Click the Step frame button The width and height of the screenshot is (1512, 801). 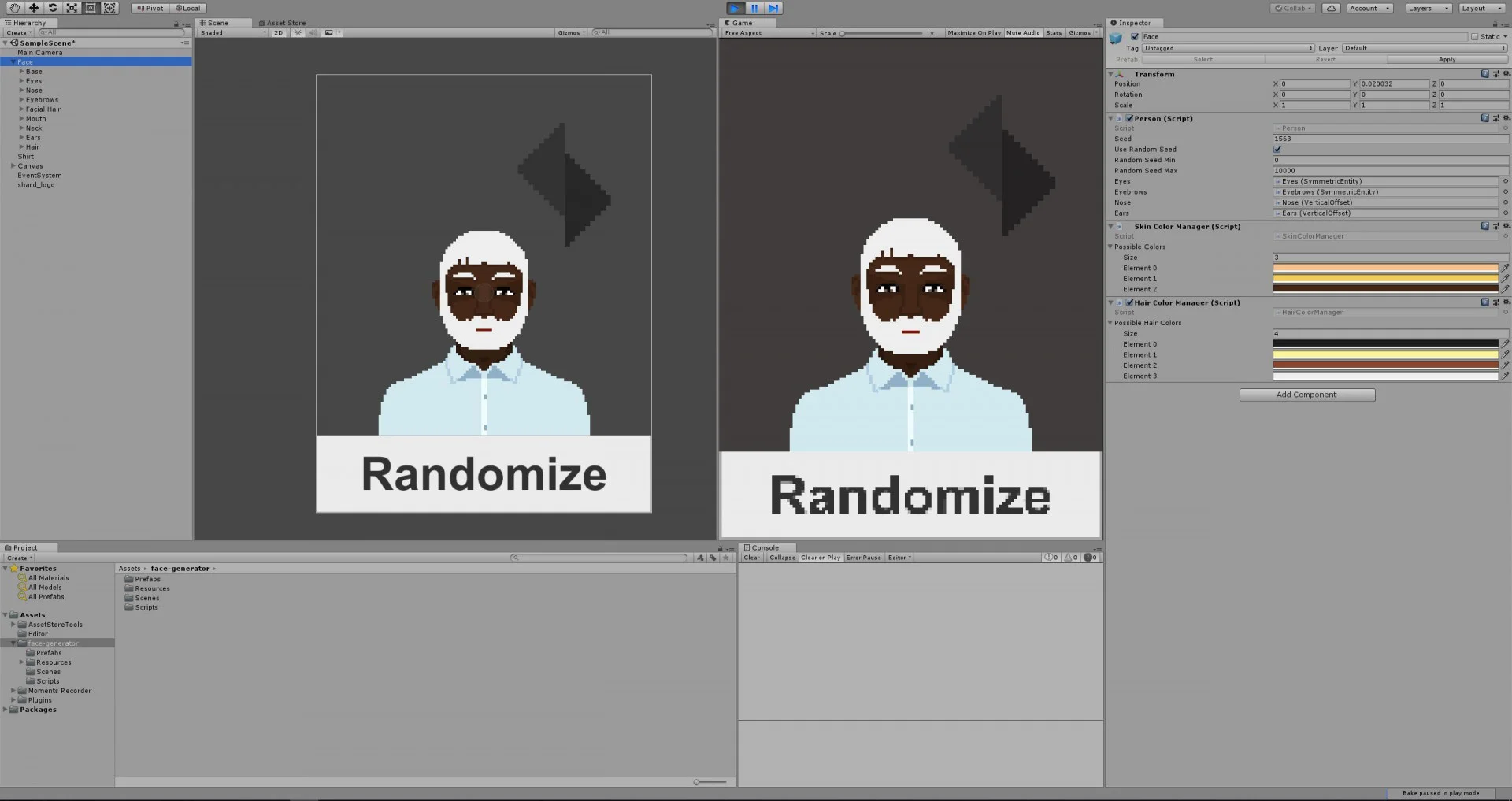pyautogui.click(x=773, y=8)
